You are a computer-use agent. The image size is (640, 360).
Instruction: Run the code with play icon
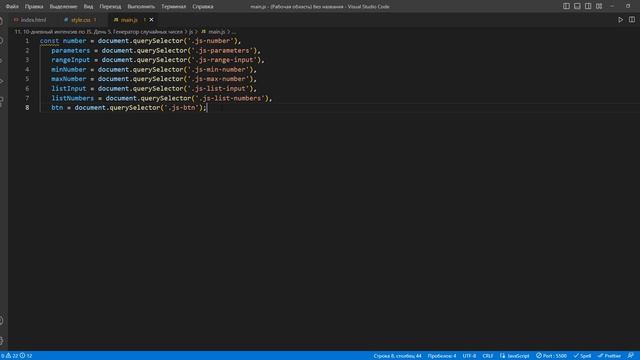tap(620, 20)
